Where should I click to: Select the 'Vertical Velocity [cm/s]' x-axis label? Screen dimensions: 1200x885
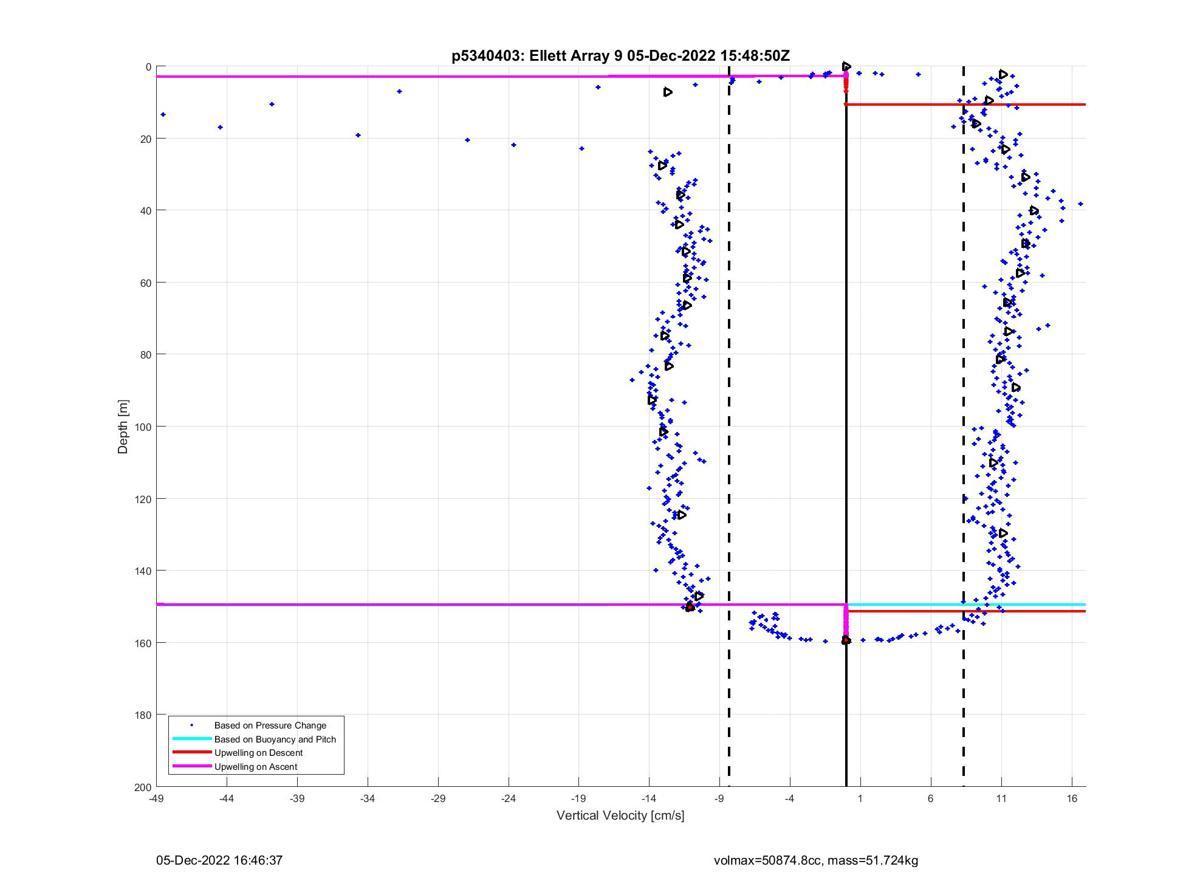pos(620,816)
